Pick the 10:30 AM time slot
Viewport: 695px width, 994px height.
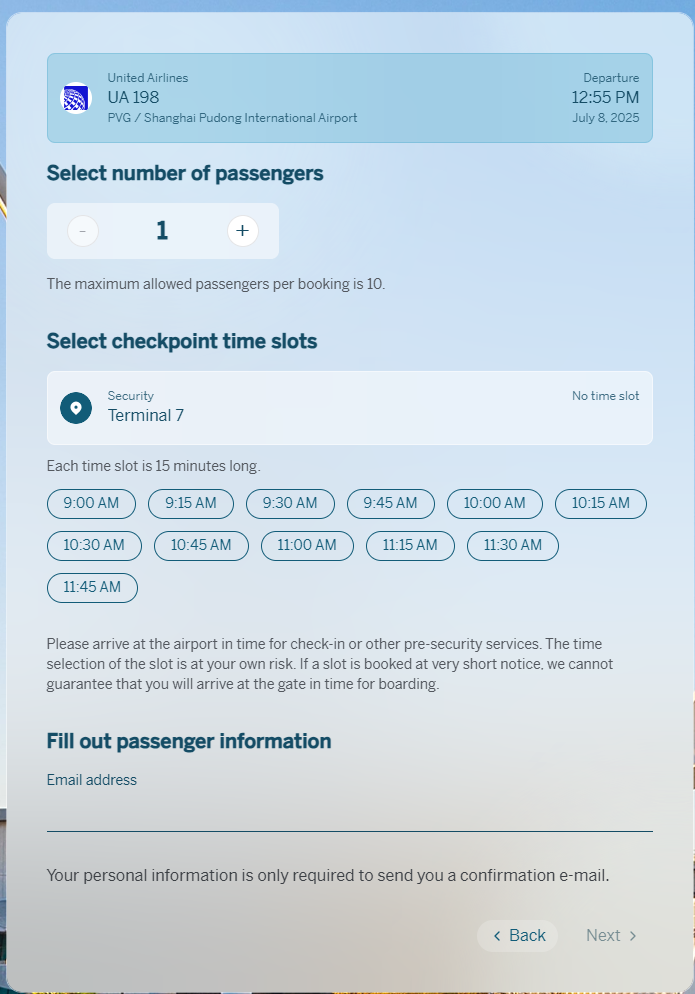94,546
